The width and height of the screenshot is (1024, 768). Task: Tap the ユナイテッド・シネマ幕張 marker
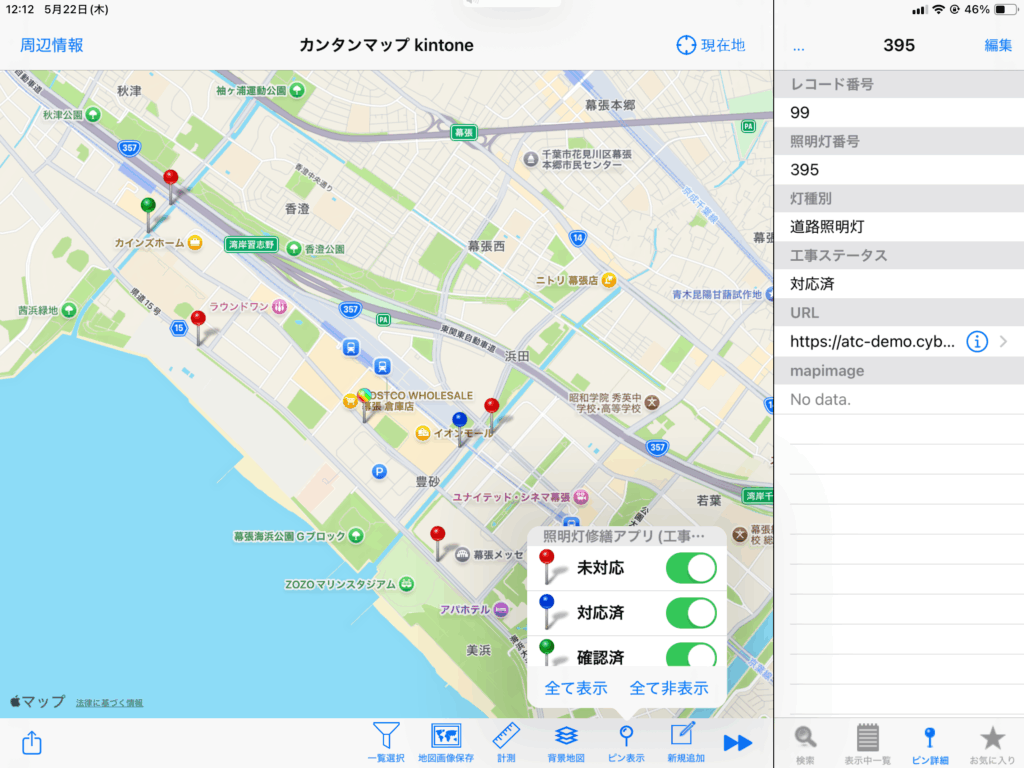581,497
